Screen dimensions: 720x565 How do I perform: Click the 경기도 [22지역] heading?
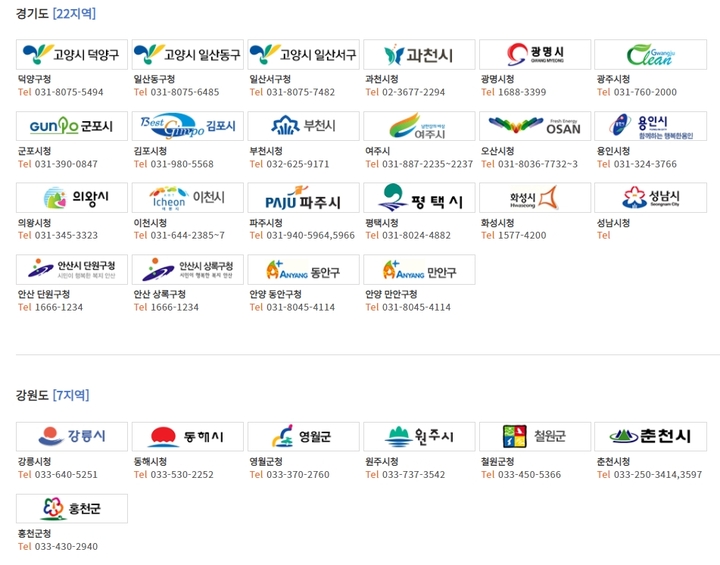pos(56,14)
